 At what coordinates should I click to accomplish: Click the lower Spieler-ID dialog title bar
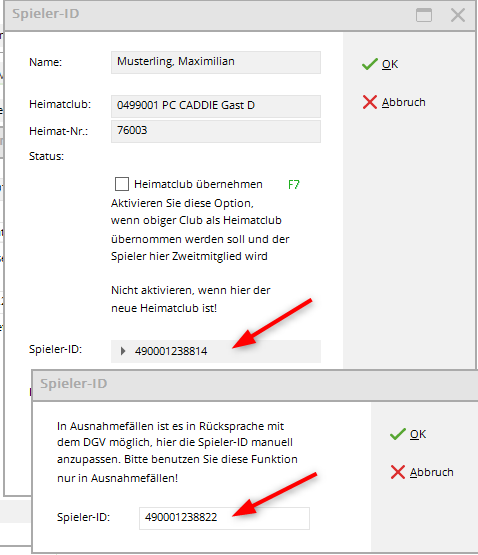[x=255, y=385]
